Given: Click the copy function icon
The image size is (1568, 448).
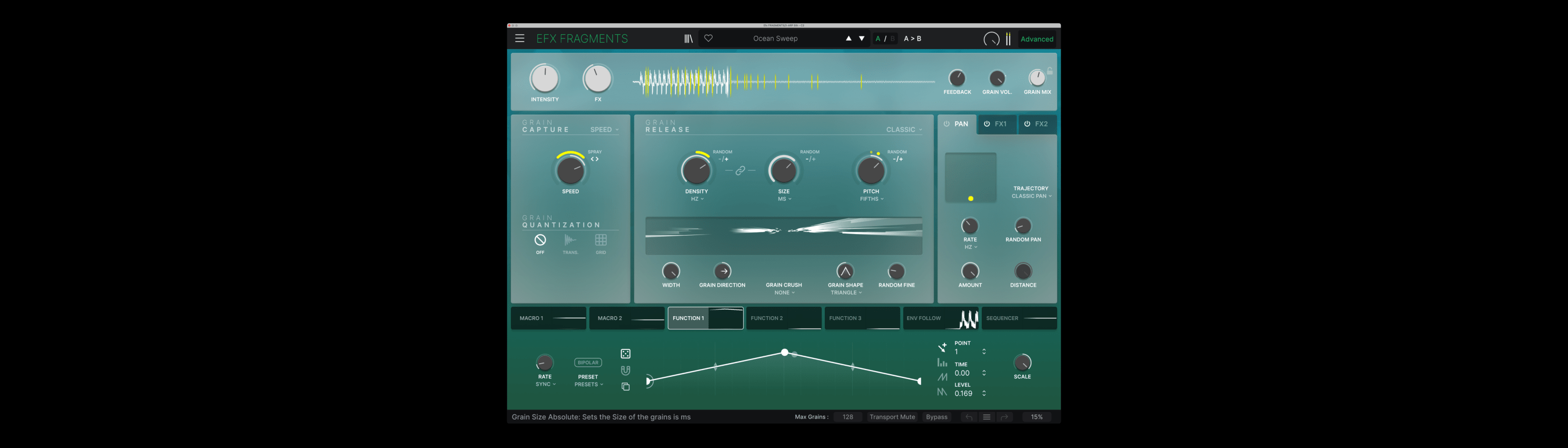Looking at the screenshot, I should click(626, 386).
